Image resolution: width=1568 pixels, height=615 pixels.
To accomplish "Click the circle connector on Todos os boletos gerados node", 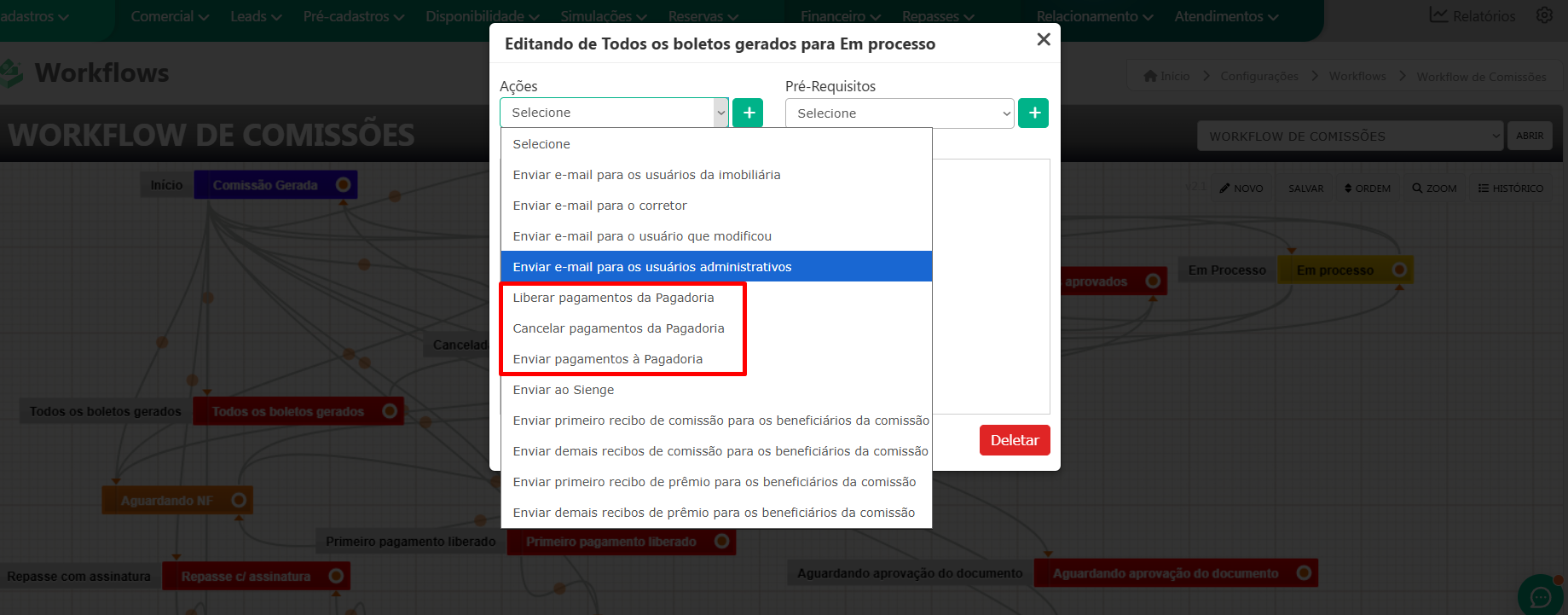I will click(x=390, y=411).
